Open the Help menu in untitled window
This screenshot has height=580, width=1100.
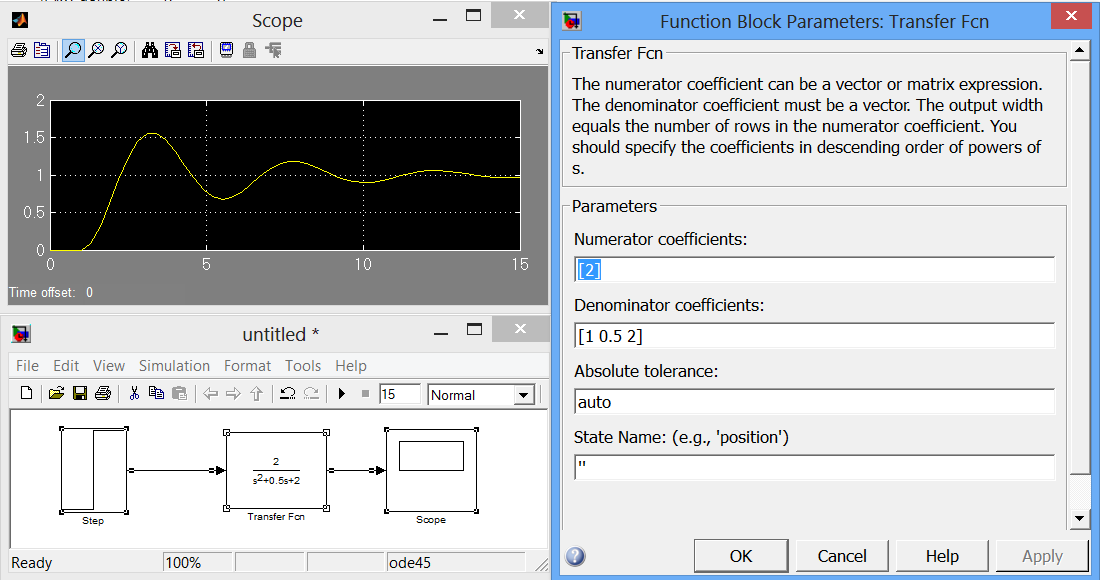(x=351, y=365)
